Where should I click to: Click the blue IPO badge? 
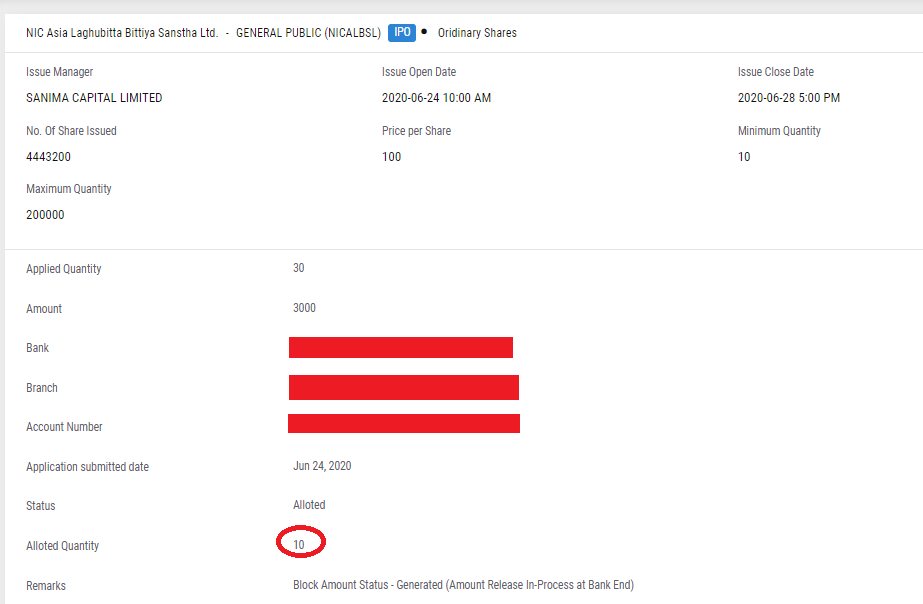point(402,32)
